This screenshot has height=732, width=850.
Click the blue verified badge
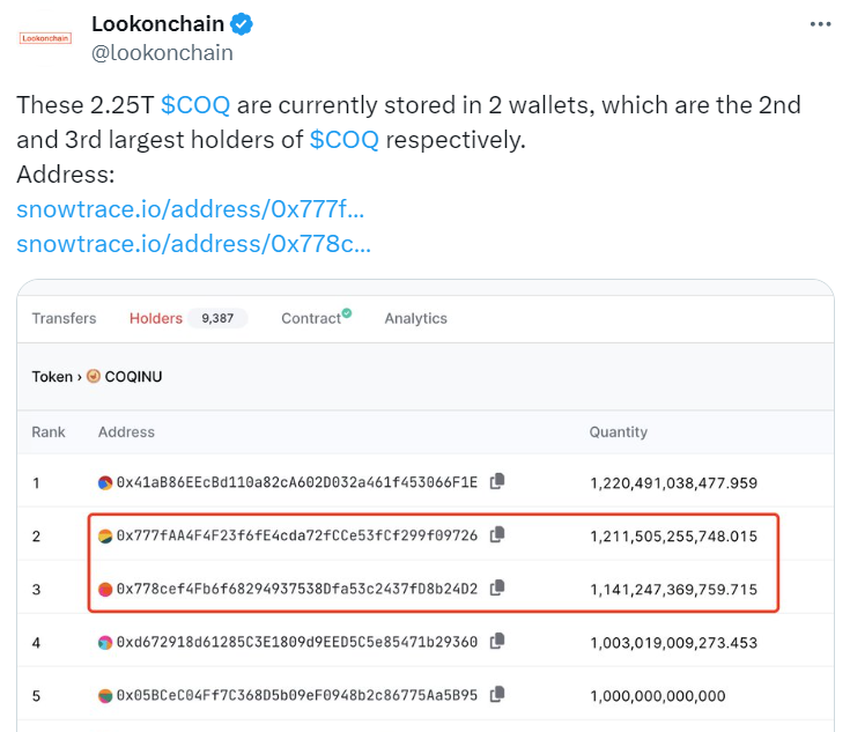pos(245,24)
